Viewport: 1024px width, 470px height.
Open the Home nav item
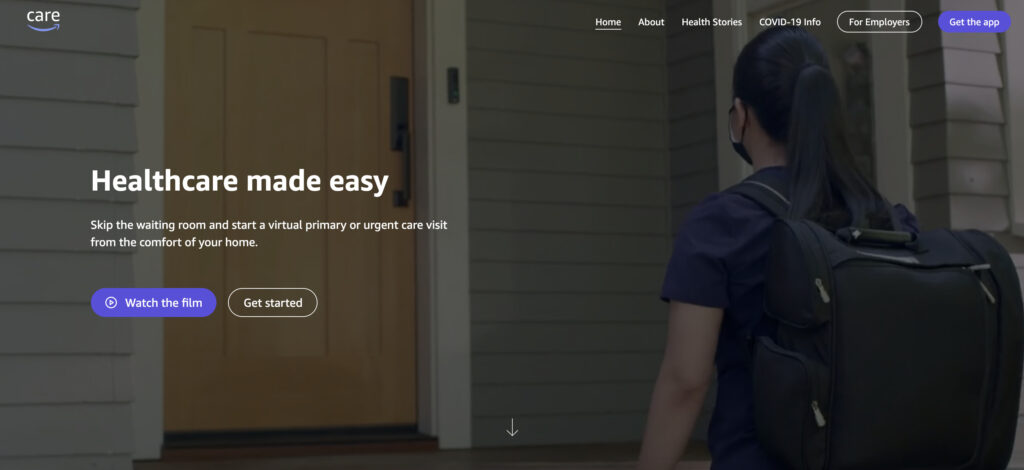click(608, 22)
